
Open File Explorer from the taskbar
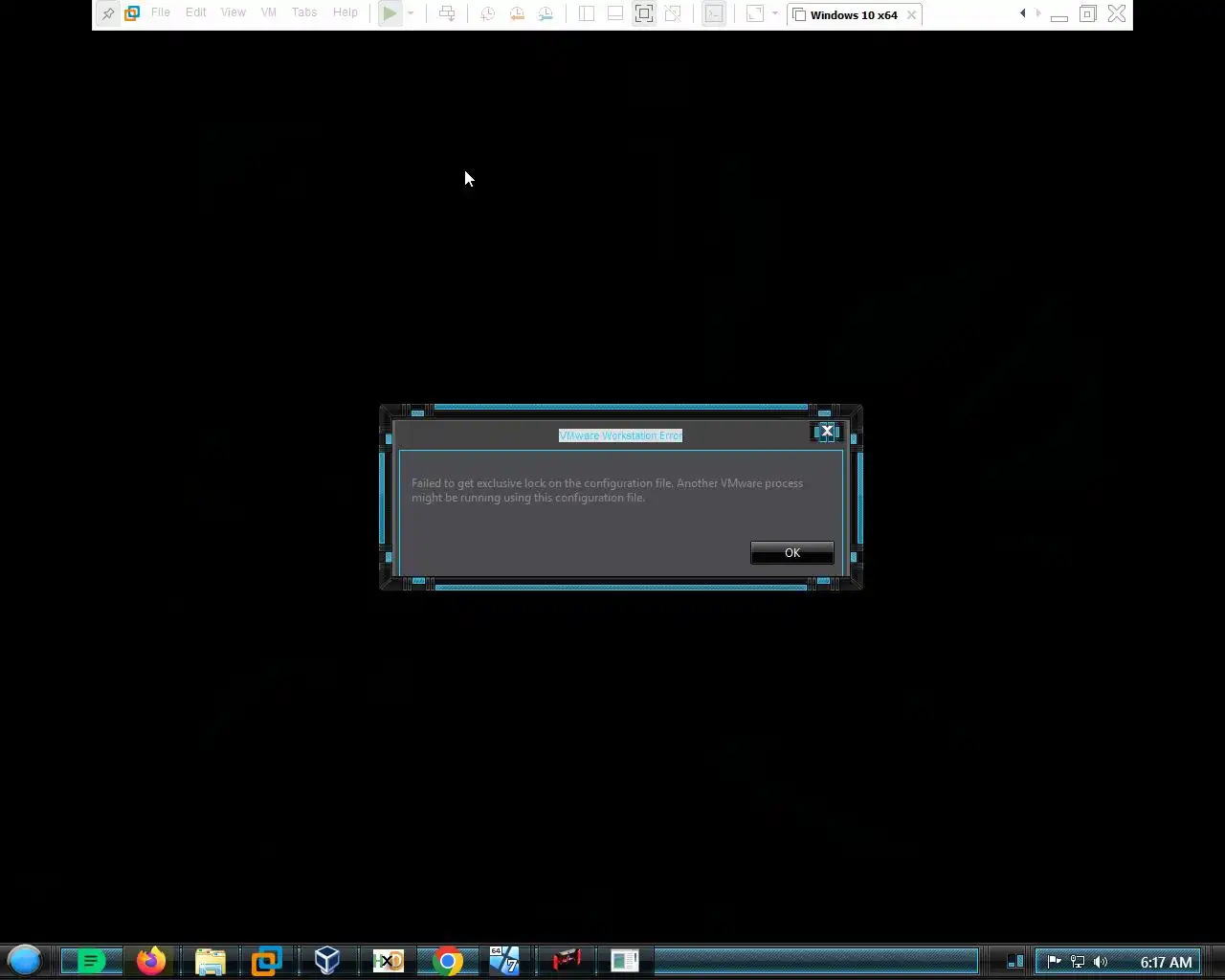pos(211,960)
